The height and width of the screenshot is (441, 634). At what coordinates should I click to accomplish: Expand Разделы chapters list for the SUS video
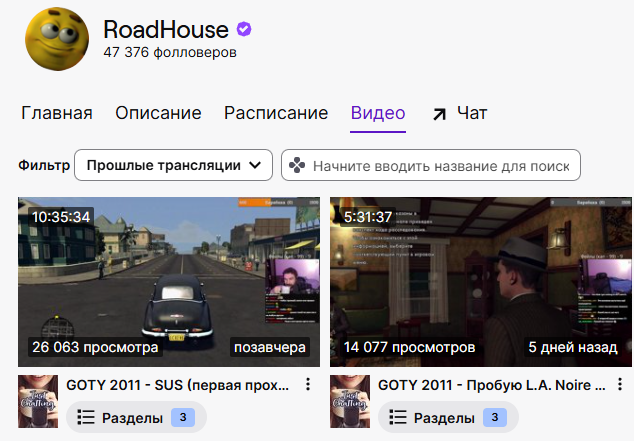coord(136,417)
